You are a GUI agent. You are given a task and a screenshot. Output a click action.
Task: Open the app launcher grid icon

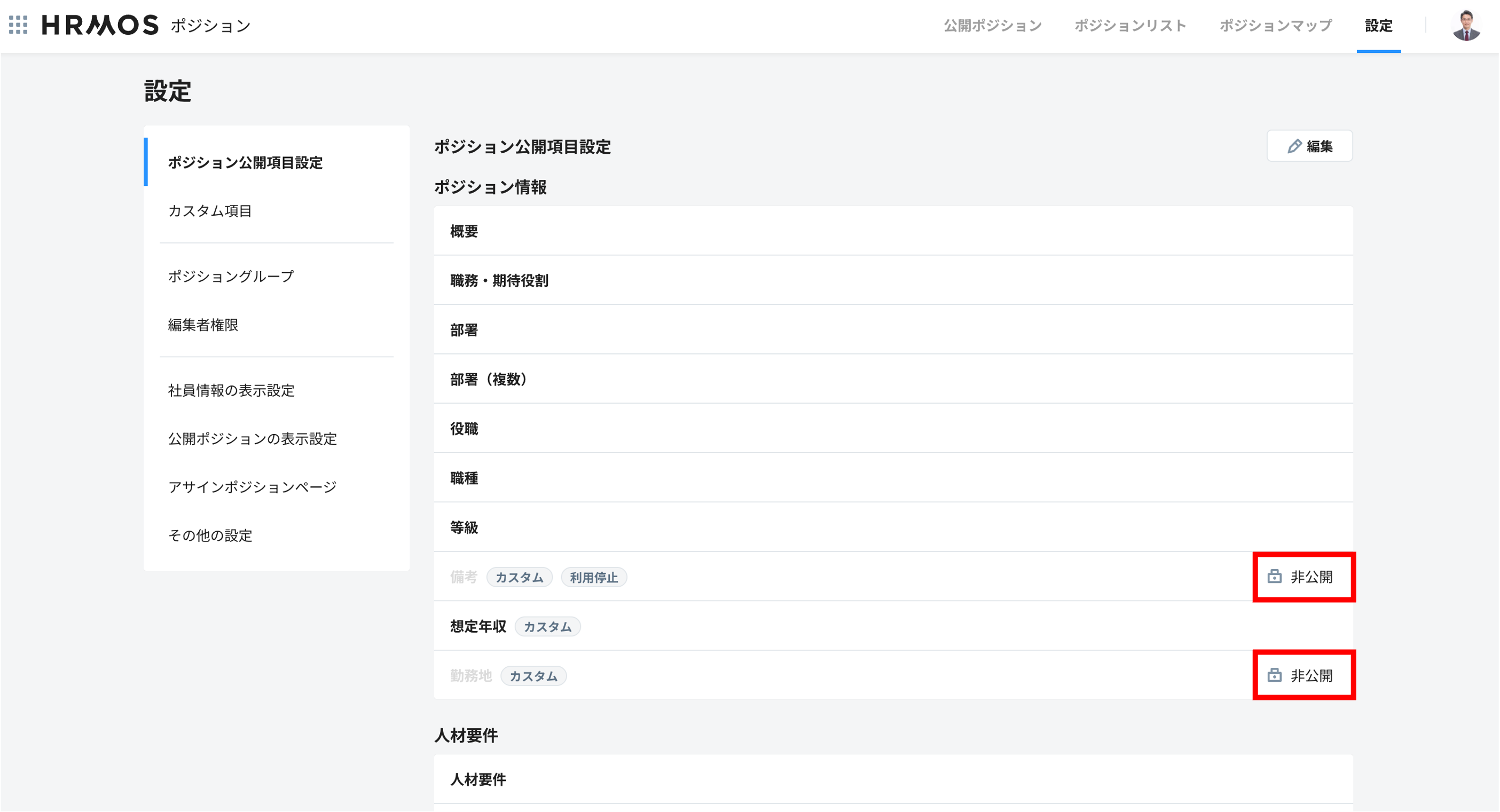18,25
